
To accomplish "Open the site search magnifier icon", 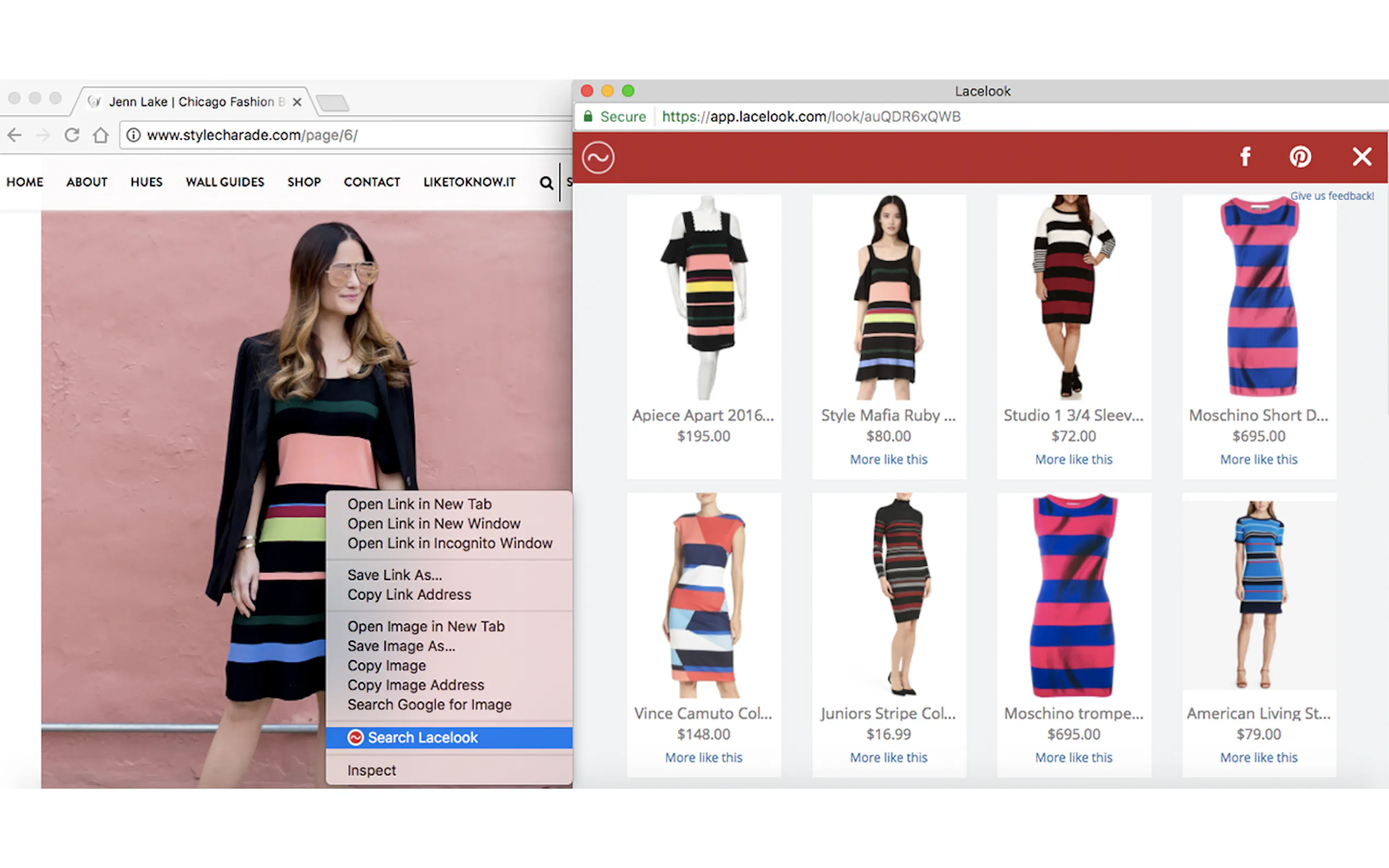I will point(546,183).
